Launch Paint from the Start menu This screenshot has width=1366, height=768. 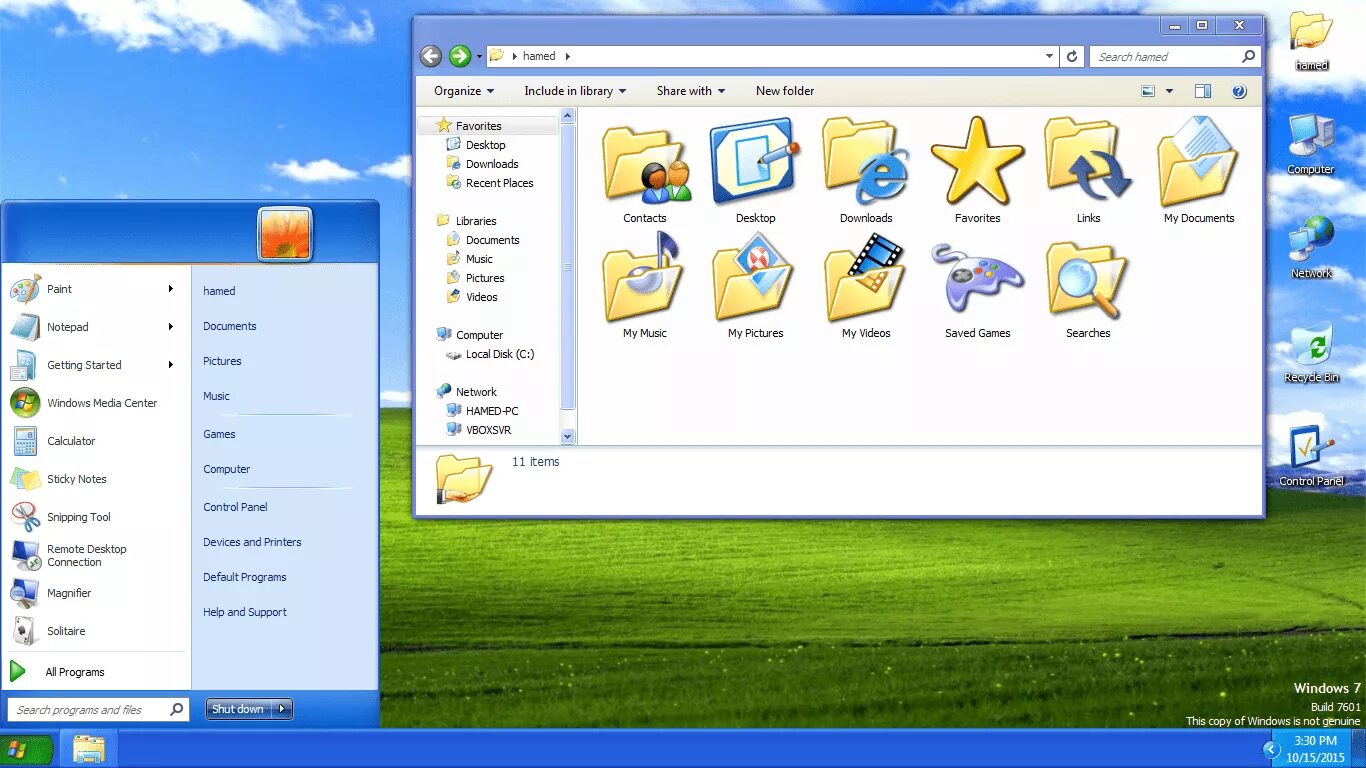(60, 288)
